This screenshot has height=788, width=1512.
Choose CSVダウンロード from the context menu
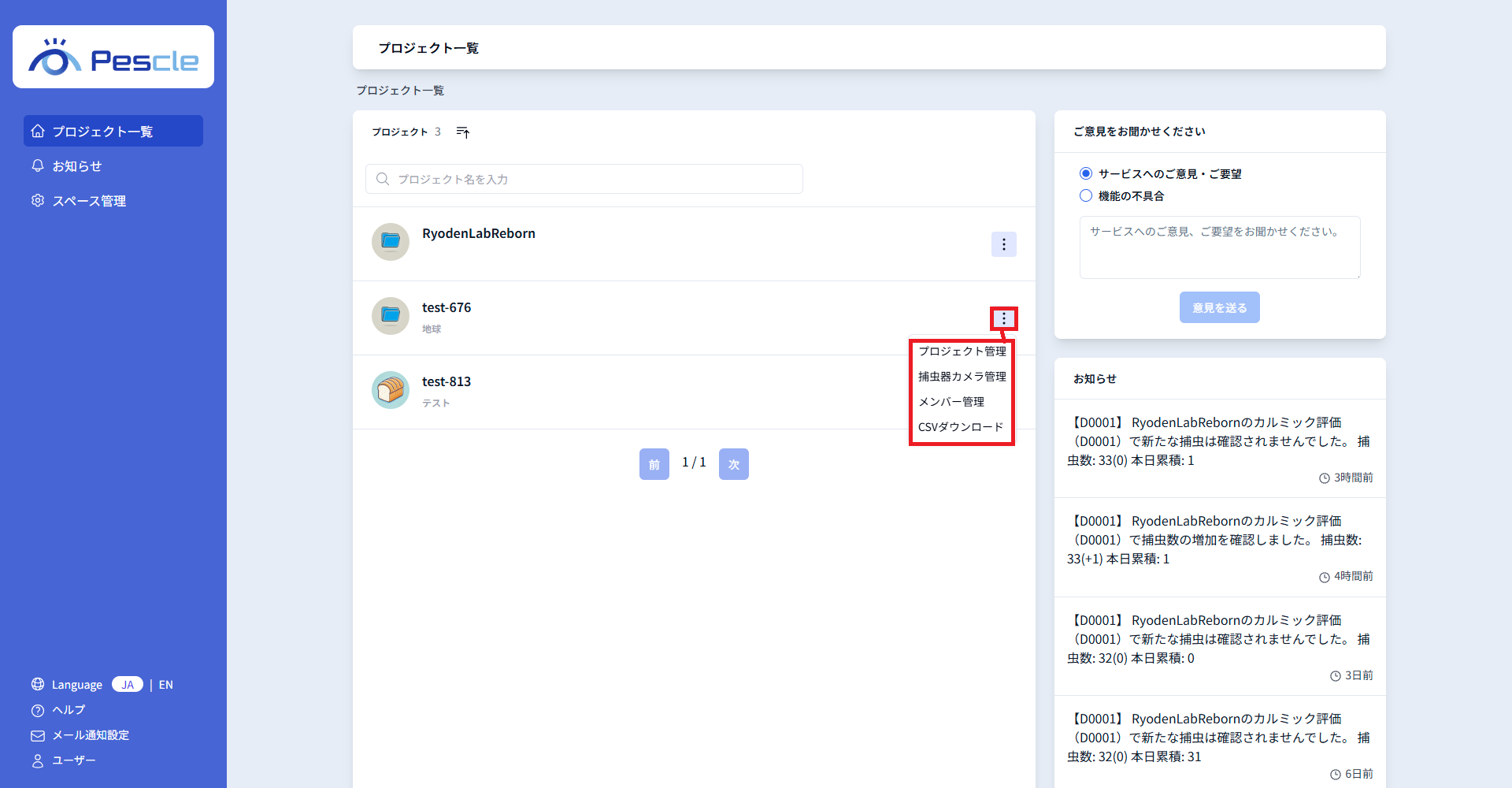[x=961, y=427]
